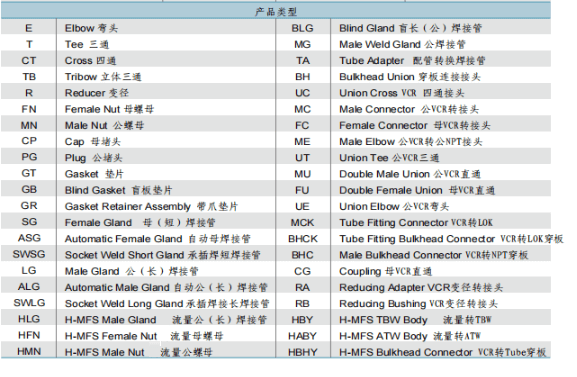Select the SWSG code cell
This screenshot has height=377, width=577.
(x=29, y=254)
